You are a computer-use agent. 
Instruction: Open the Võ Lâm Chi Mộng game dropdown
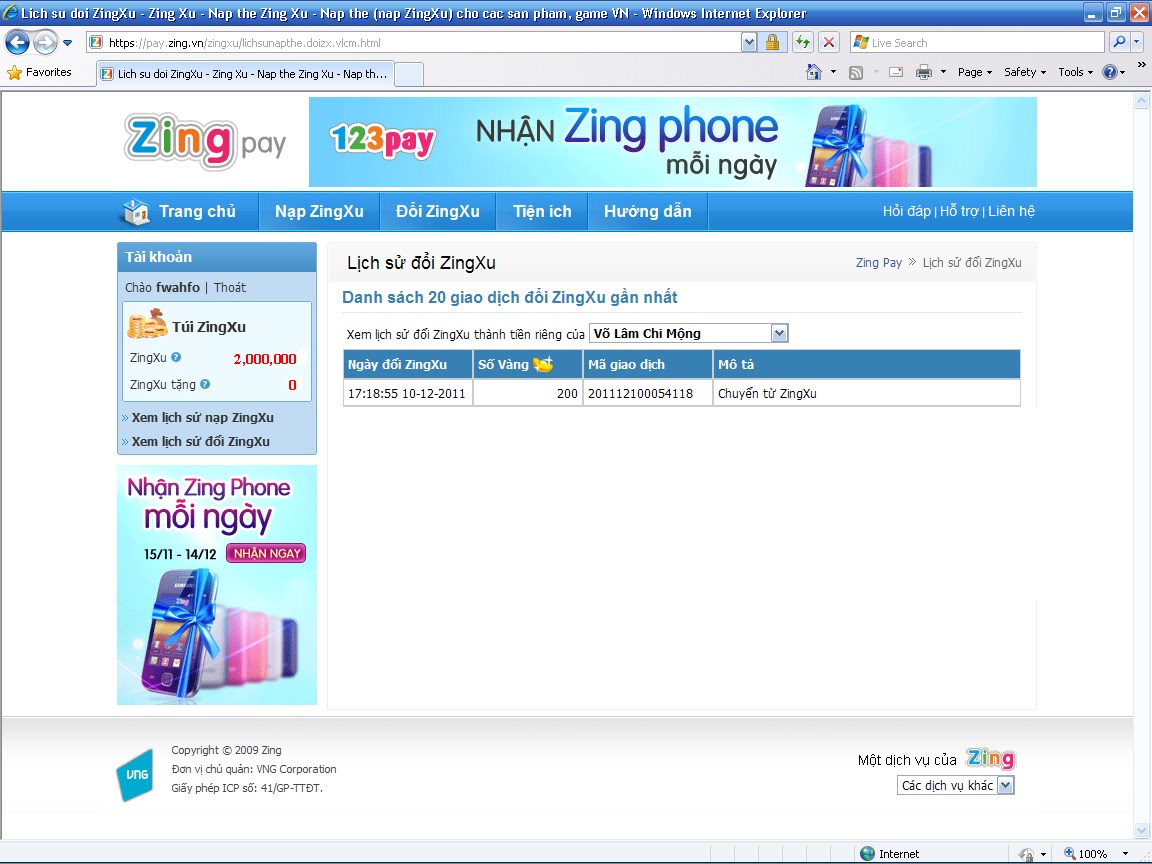(x=688, y=334)
